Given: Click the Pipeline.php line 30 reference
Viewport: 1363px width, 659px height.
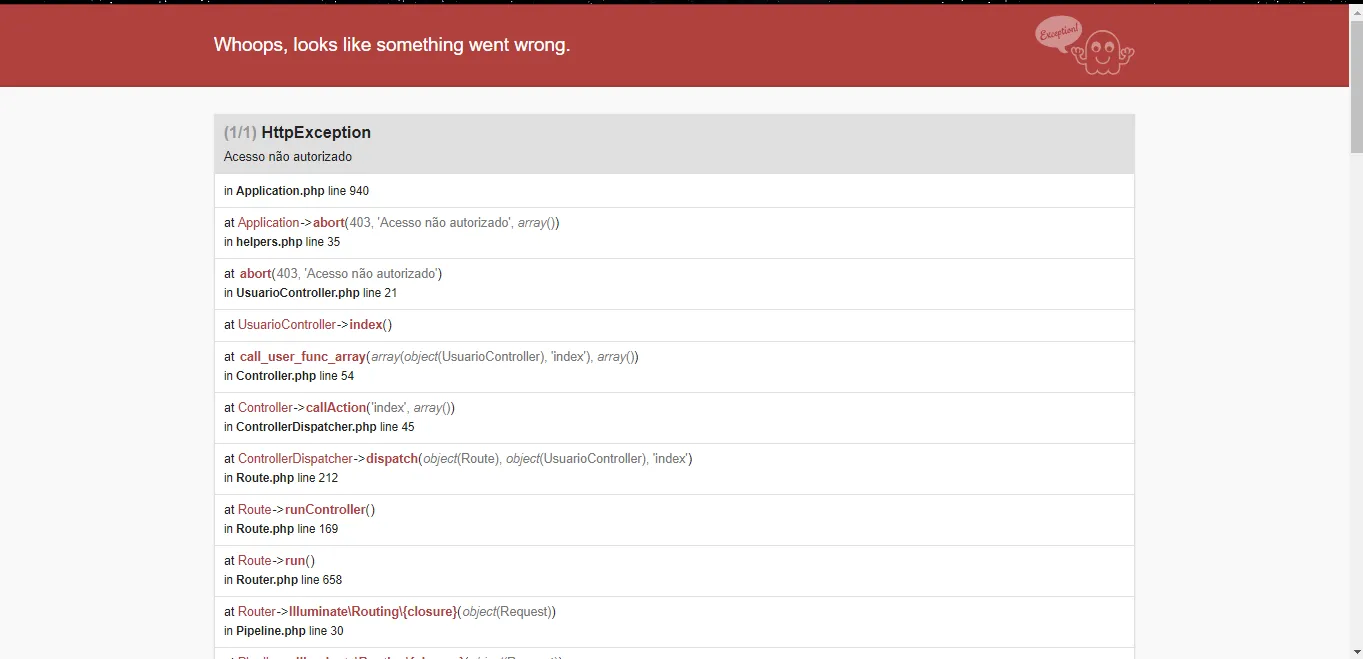Looking at the screenshot, I should (283, 631).
